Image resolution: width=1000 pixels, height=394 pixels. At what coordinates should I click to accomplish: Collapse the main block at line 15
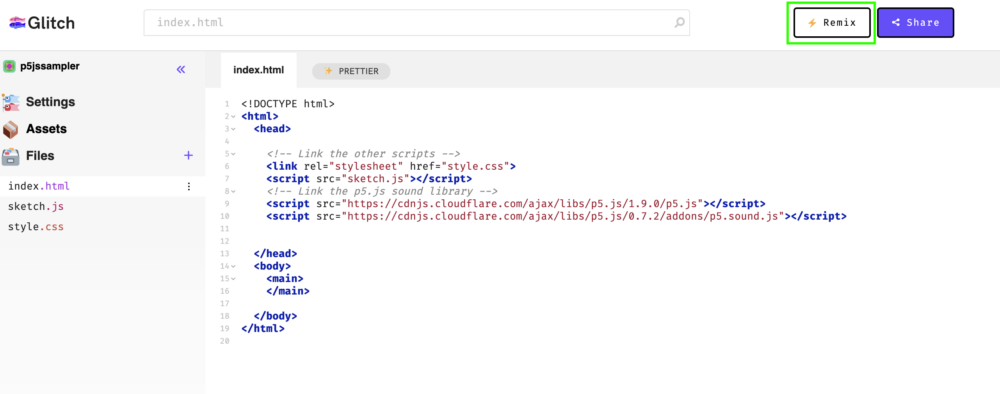point(233,279)
